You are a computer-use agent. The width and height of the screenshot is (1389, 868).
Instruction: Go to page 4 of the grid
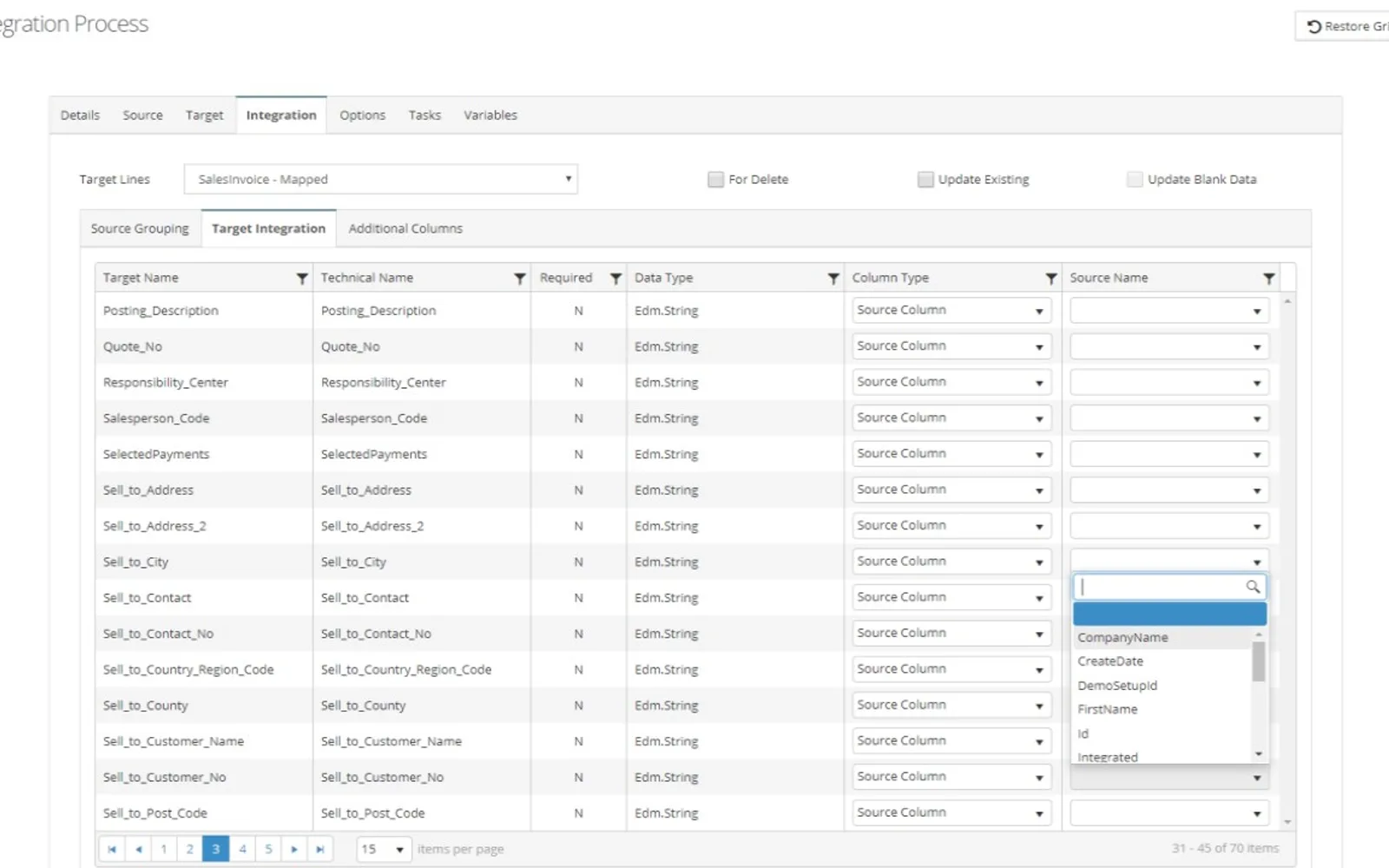pyautogui.click(x=242, y=849)
